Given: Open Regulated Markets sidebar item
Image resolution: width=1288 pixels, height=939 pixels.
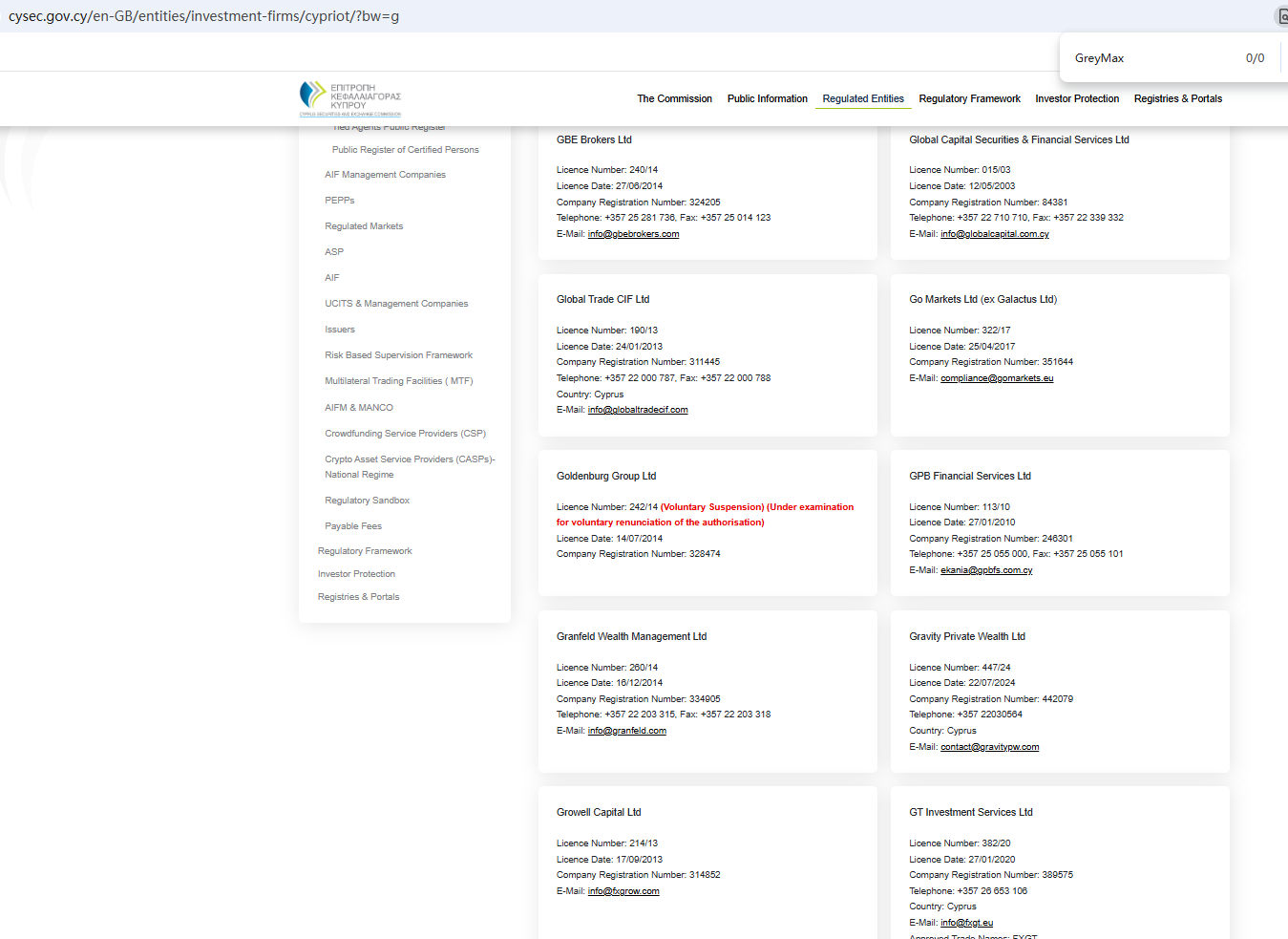Looking at the screenshot, I should [364, 226].
